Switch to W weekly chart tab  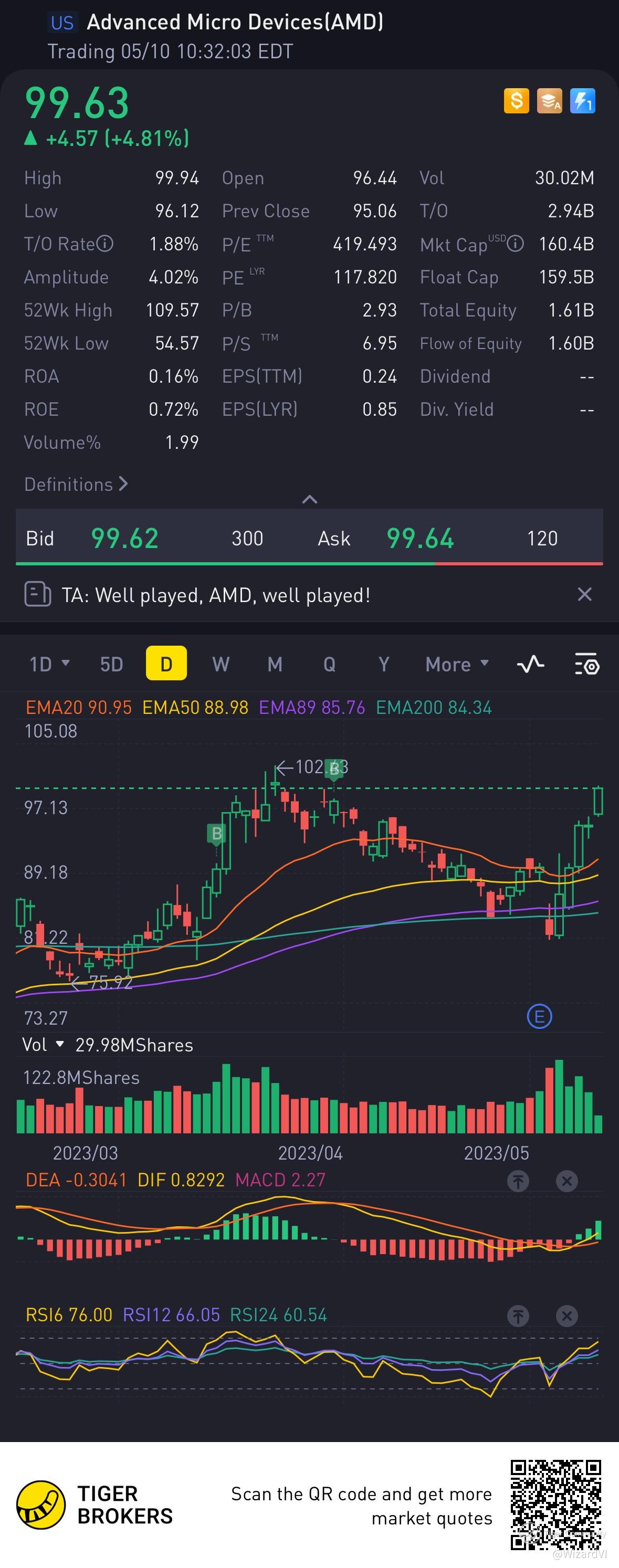coord(221,664)
